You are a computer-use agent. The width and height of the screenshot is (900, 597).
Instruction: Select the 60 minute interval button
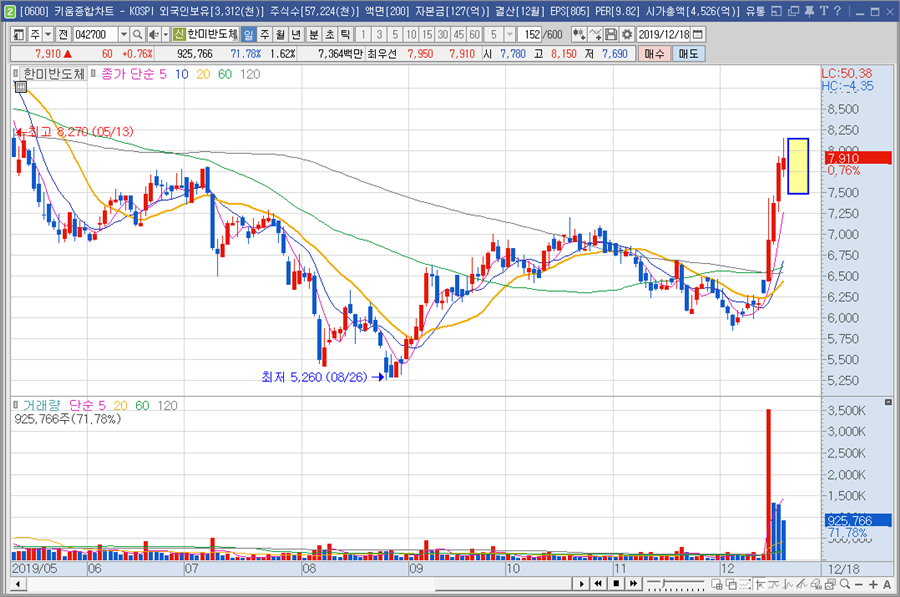[475, 34]
